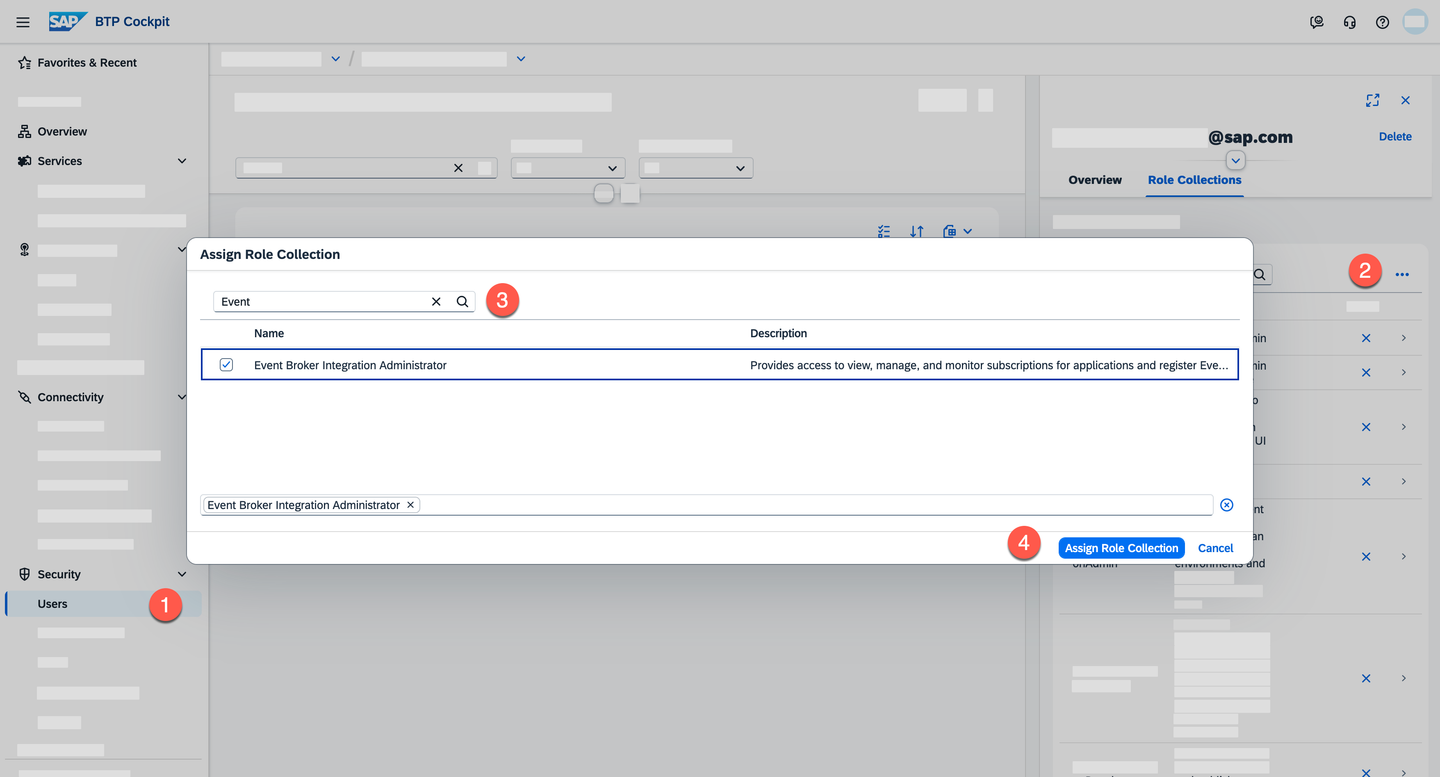
Task: Clear the Event search text with X
Action: tap(436, 301)
